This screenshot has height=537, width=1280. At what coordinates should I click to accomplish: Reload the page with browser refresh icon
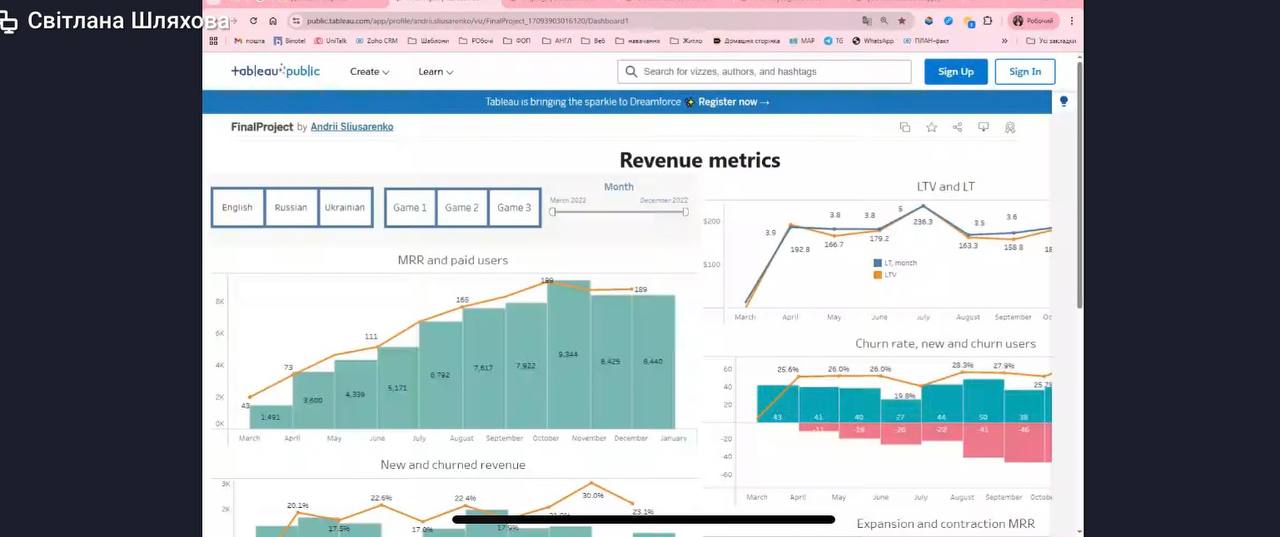pos(253,20)
